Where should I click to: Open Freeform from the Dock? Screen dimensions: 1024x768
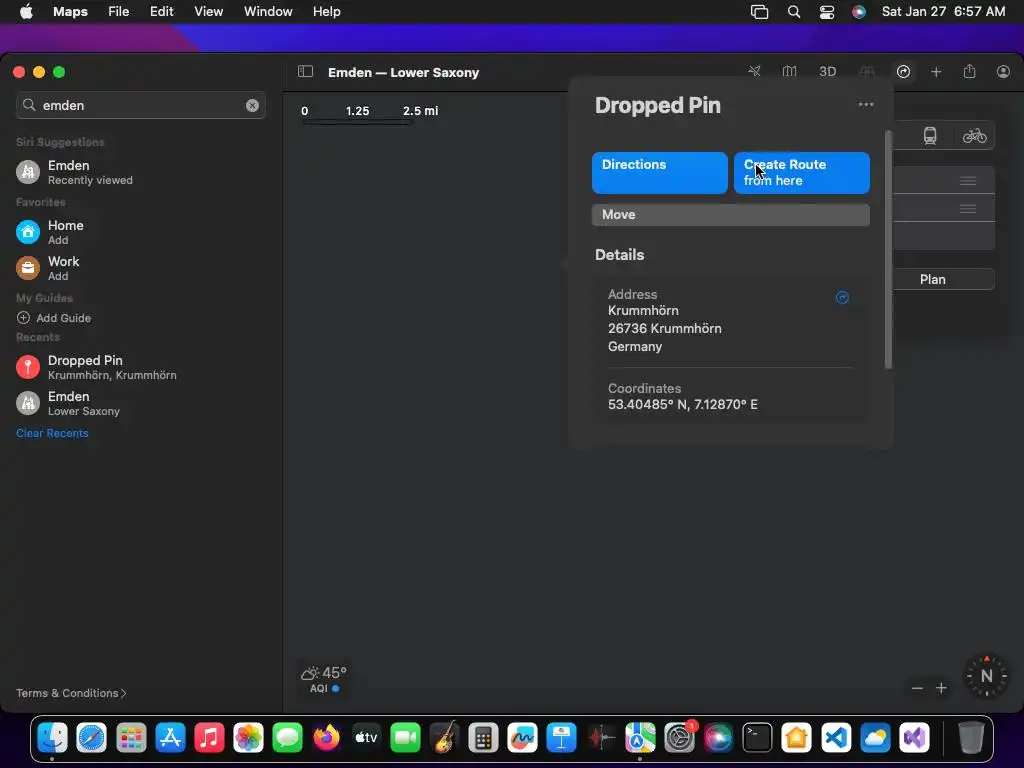pos(522,738)
